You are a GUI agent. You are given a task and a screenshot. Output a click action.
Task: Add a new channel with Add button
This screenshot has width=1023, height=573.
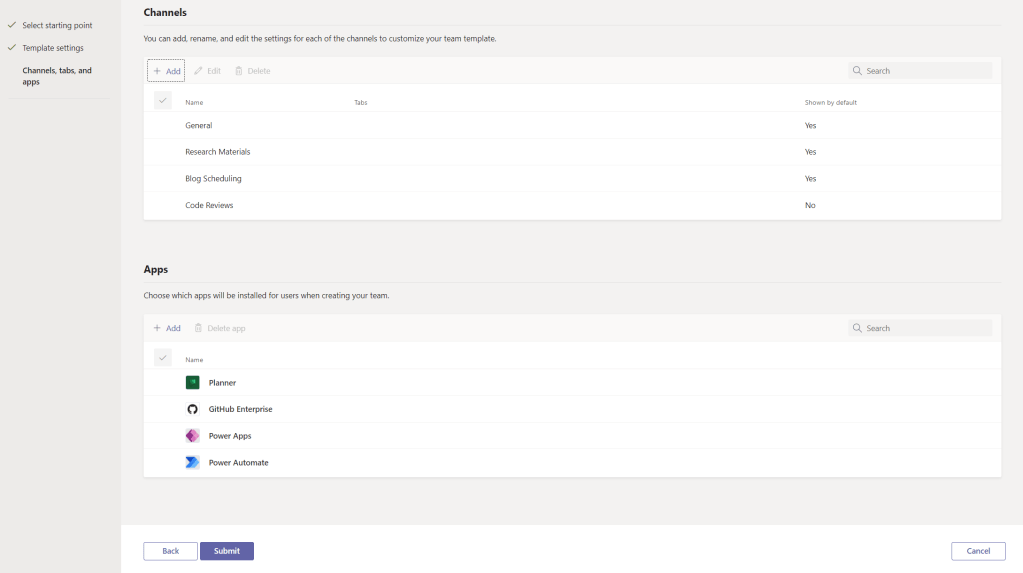(166, 71)
